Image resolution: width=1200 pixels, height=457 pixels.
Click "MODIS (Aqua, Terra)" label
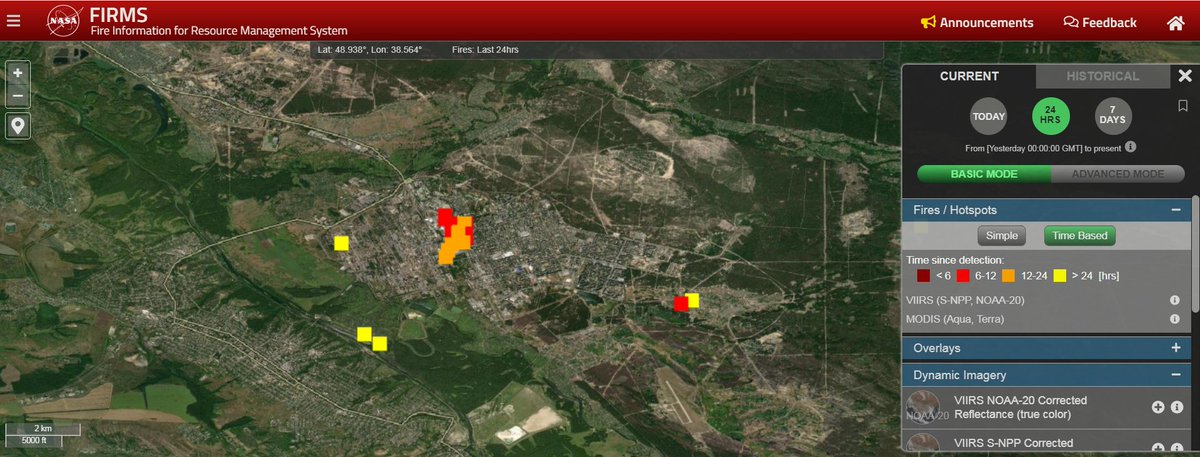(955, 319)
